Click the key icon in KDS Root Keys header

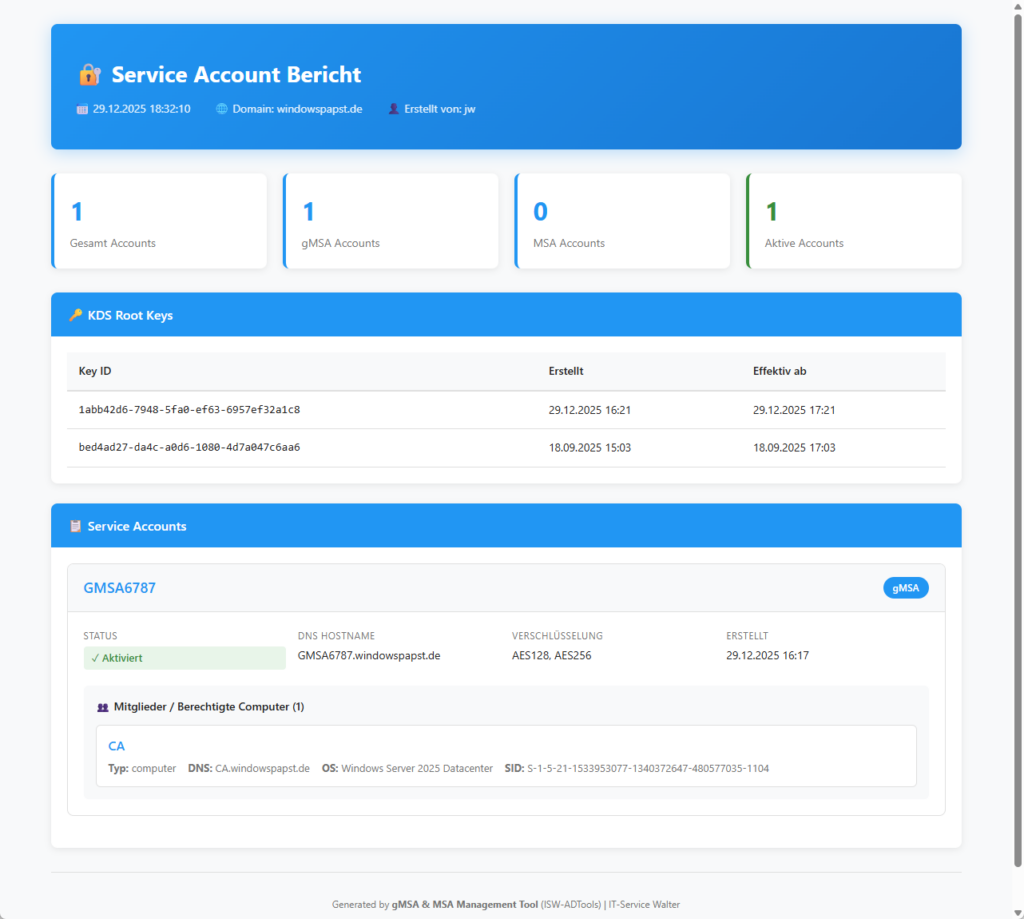pyautogui.click(x=76, y=314)
